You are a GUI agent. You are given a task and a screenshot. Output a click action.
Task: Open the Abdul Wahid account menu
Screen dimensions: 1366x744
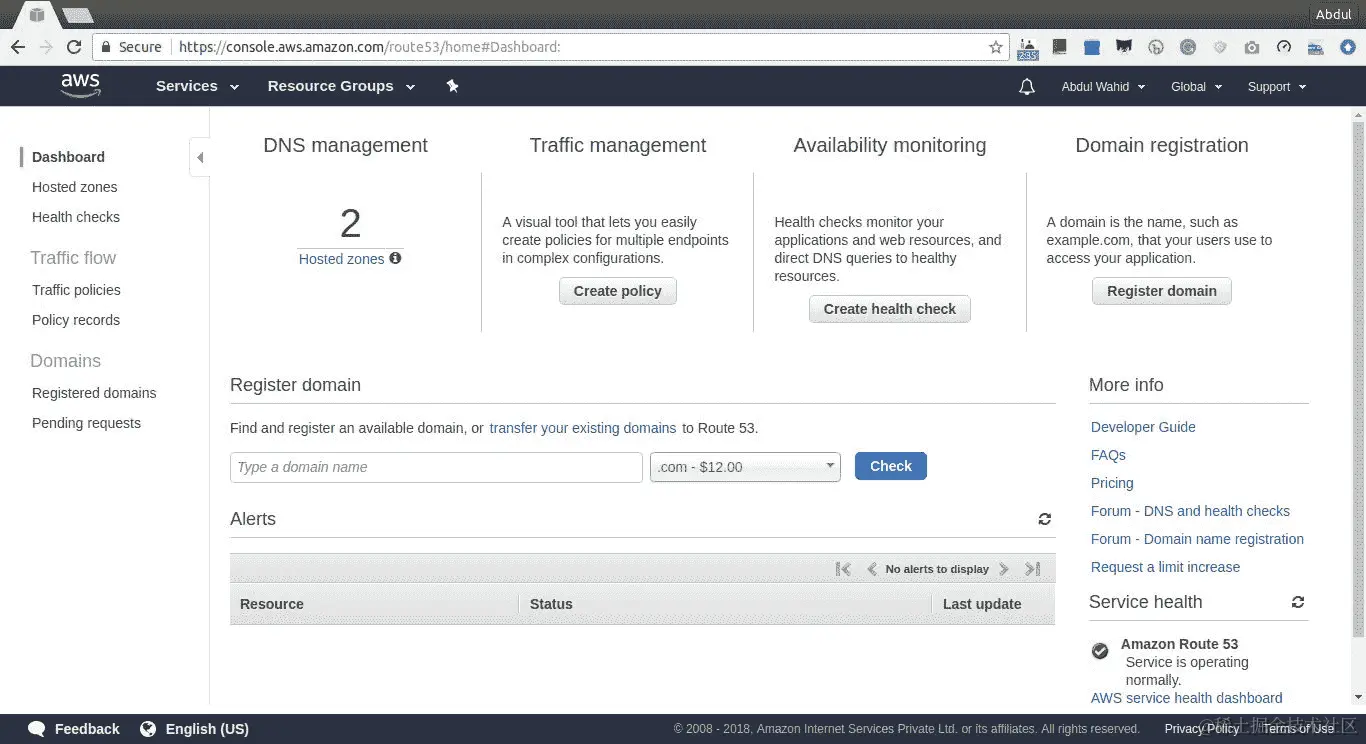1103,87
